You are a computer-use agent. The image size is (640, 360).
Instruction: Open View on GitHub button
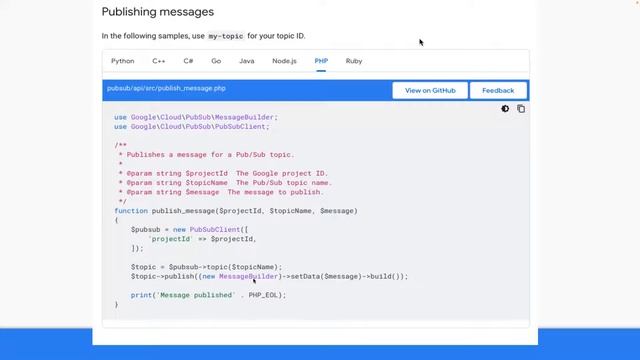click(430, 90)
